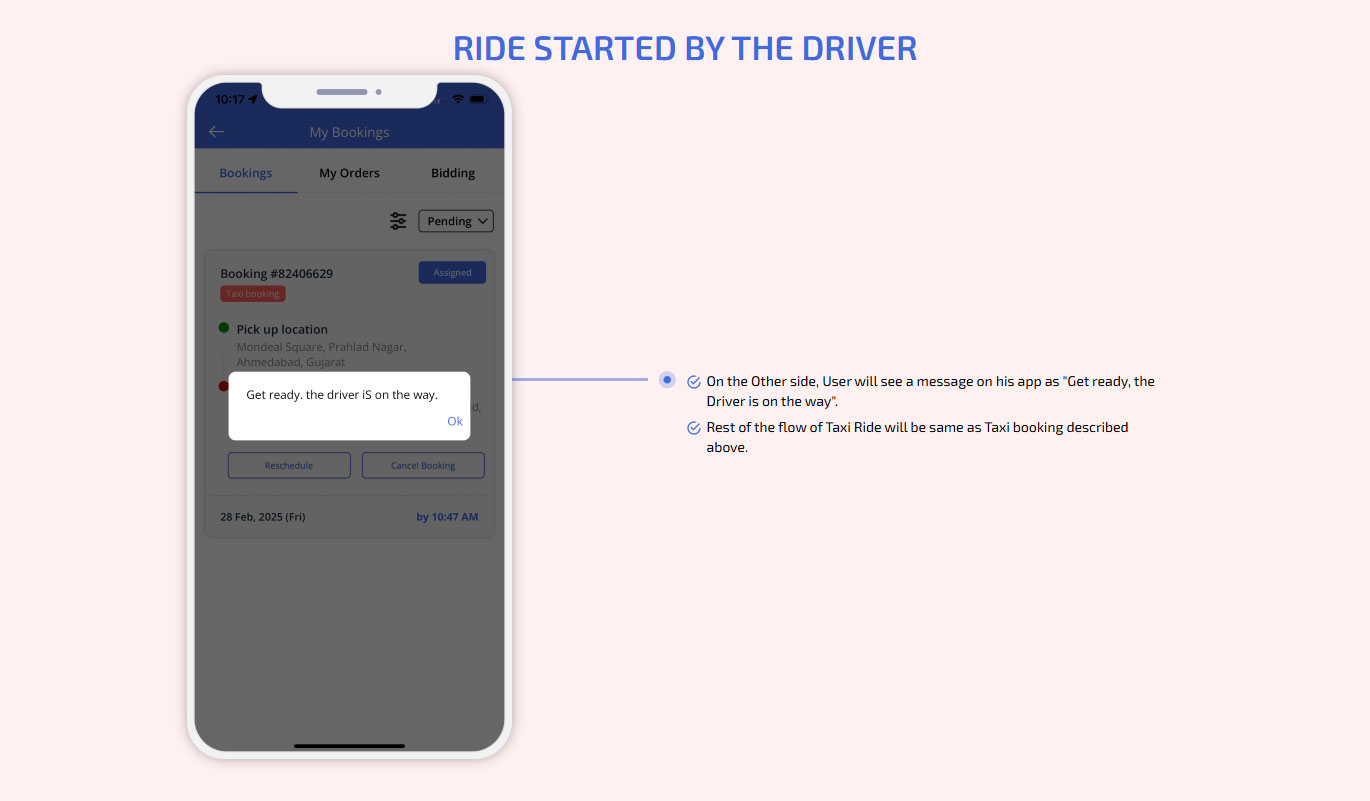Tap the back arrow in My Bookings header
Viewport: 1370px width, 801px height.
click(216, 132)
